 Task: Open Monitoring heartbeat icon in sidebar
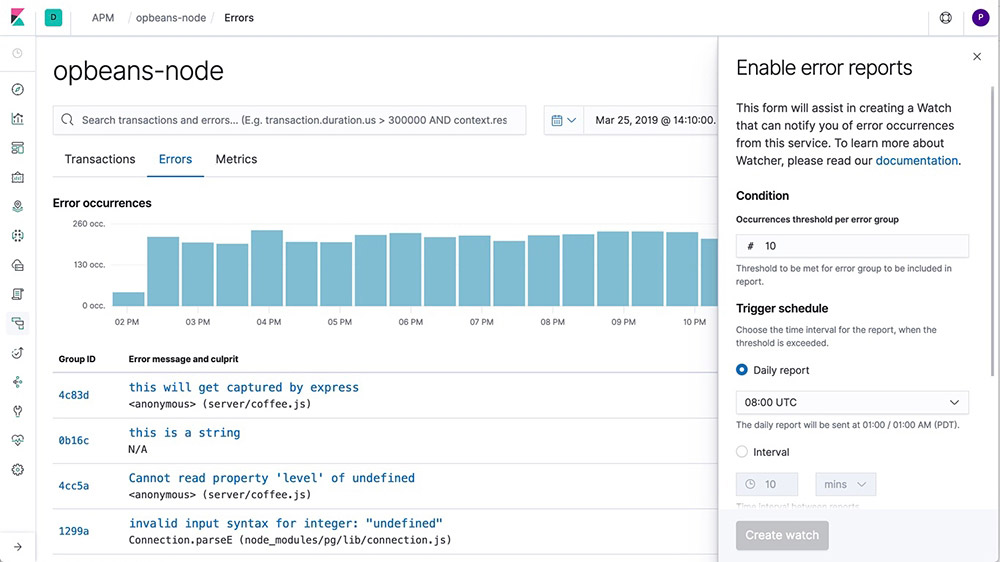[x=17, y=440]
